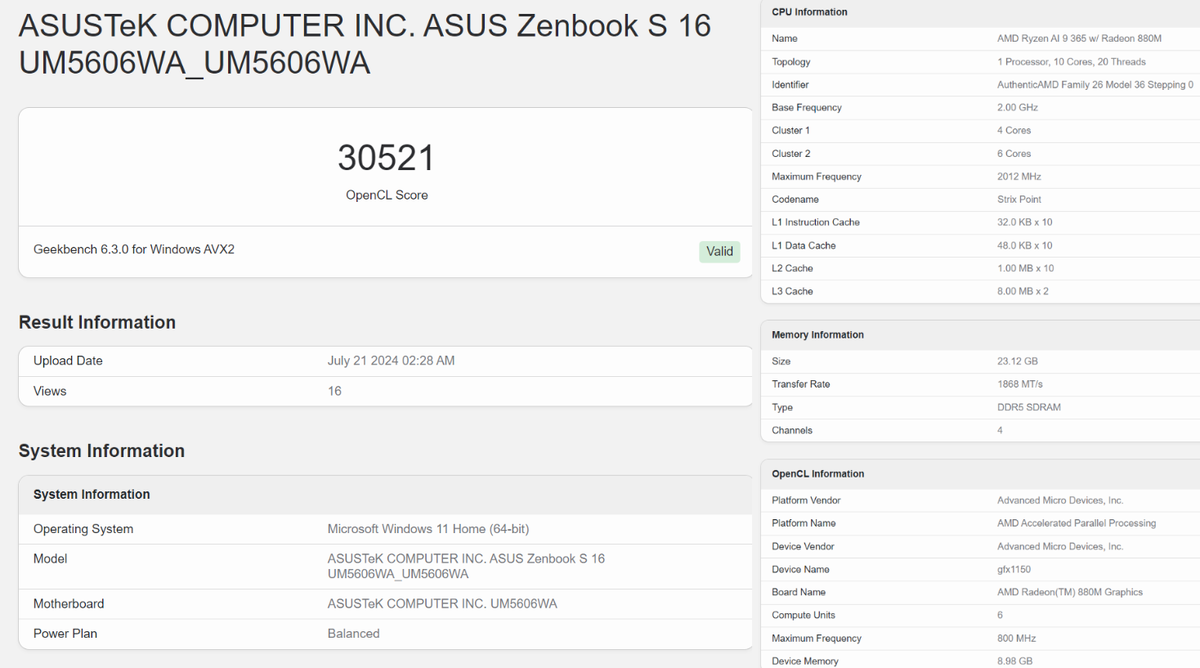Select motherboard value ASUSTeK COMPUTER INC. UM5606WA
This screenshot has width=1200, height=668.
[442, 604]
